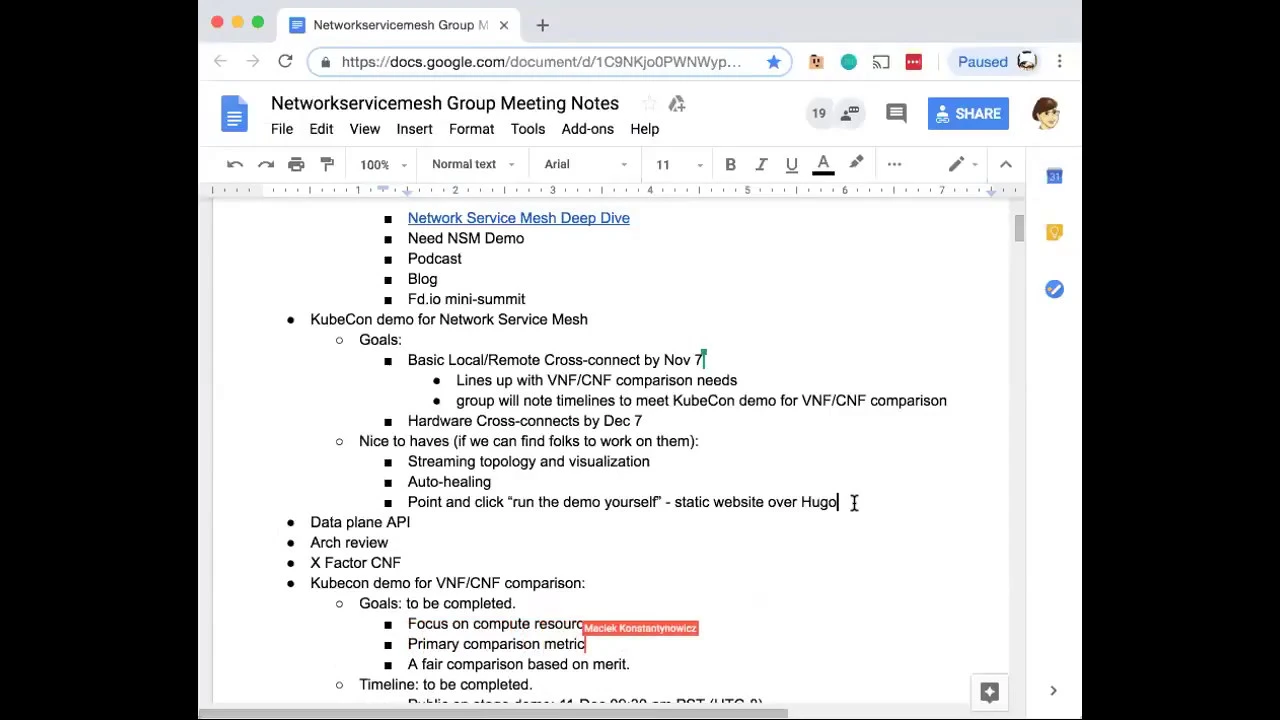Click the blue SHARE button
The image size is (1280, 720).
point(968,114)
